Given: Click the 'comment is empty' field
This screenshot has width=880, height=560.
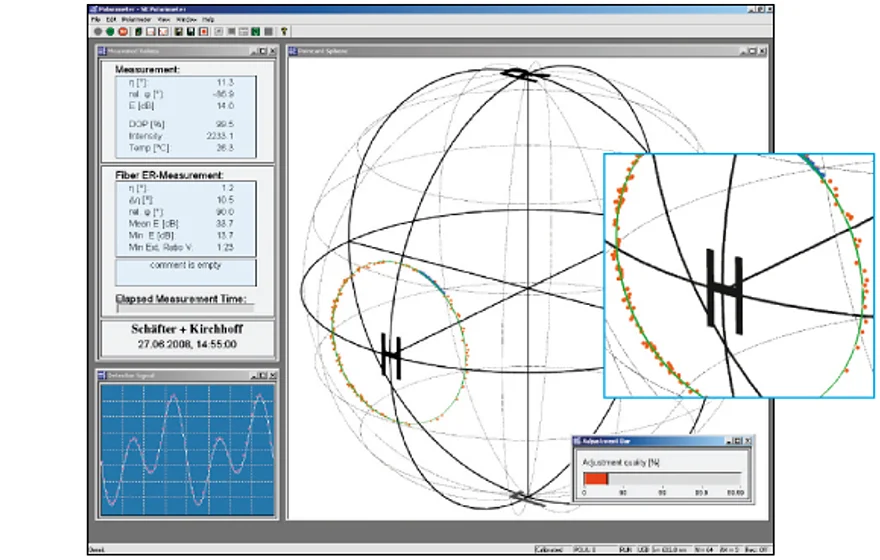Looking at the screenshot, I should (x=185, y=271).
